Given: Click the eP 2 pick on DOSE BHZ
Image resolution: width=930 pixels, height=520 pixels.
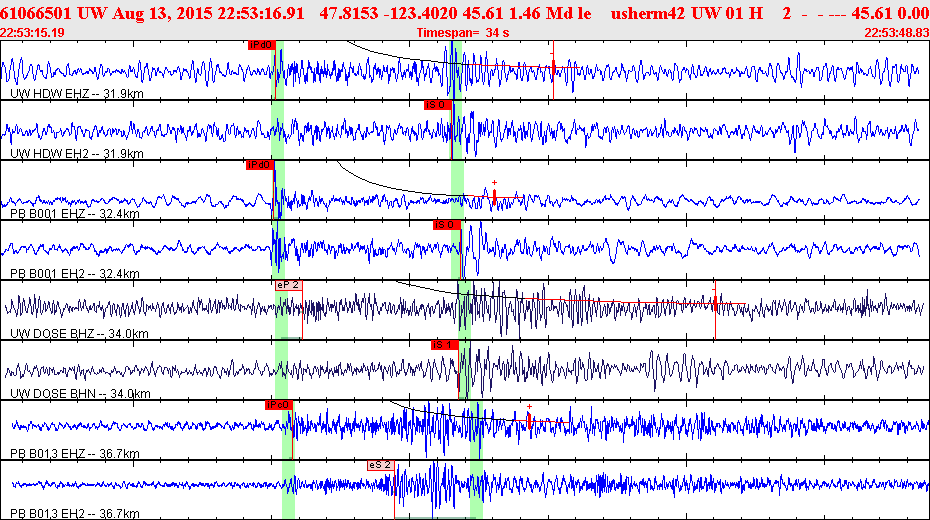Looking at the screenshot, I should click(289, 285).
